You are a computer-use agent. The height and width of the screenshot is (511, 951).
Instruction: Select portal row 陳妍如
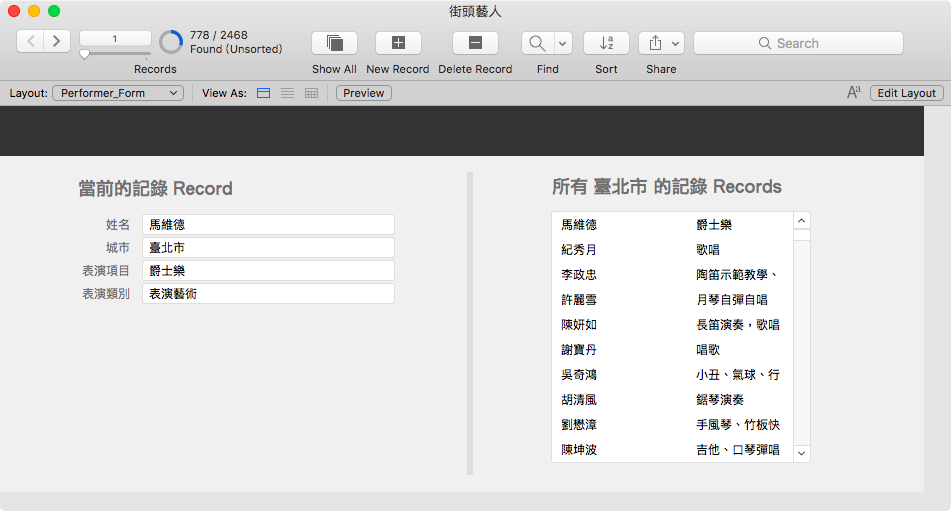tap(673, 324)
